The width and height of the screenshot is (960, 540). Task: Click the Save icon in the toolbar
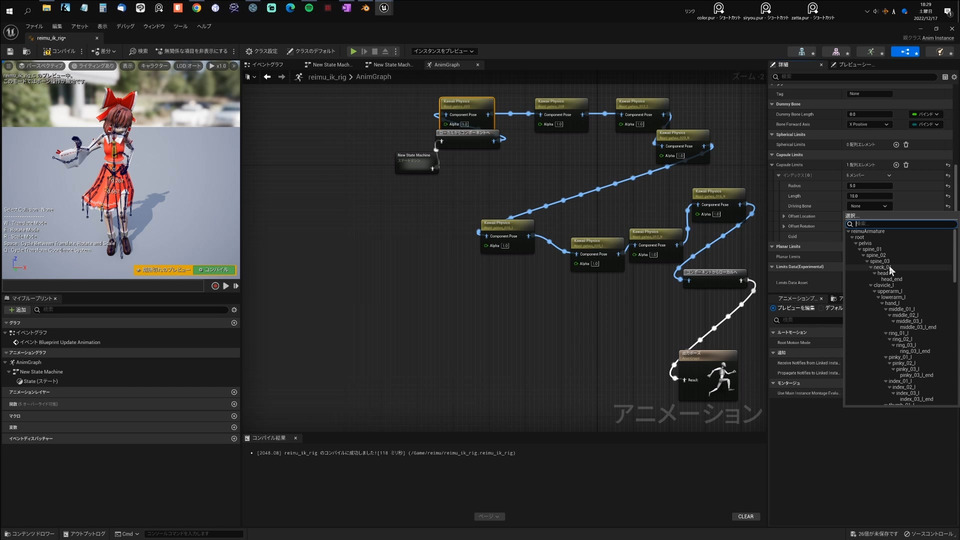(10, 51)
